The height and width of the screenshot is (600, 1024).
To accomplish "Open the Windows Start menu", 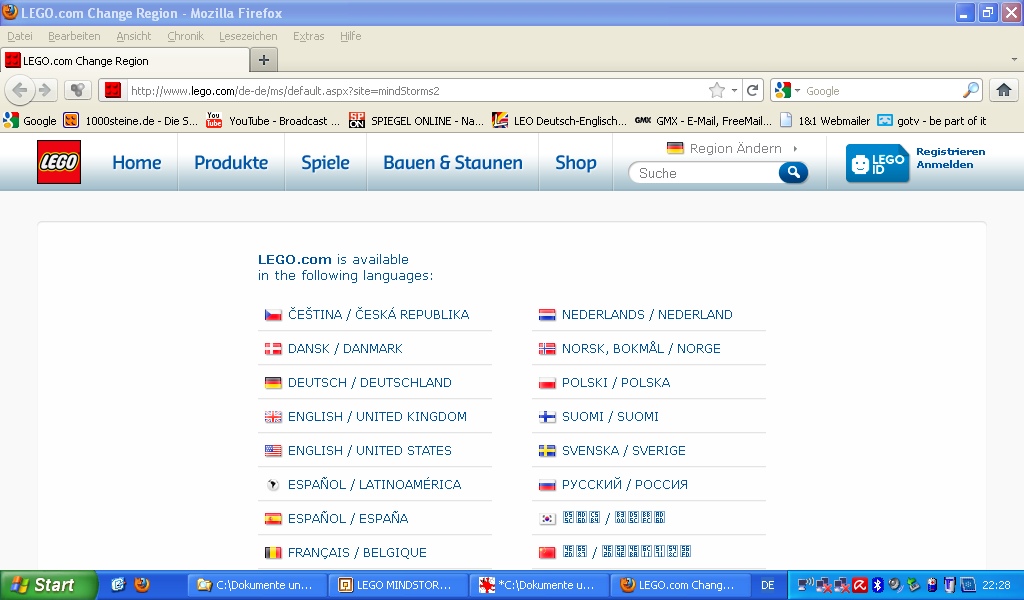I will click(x=48, y=585).
